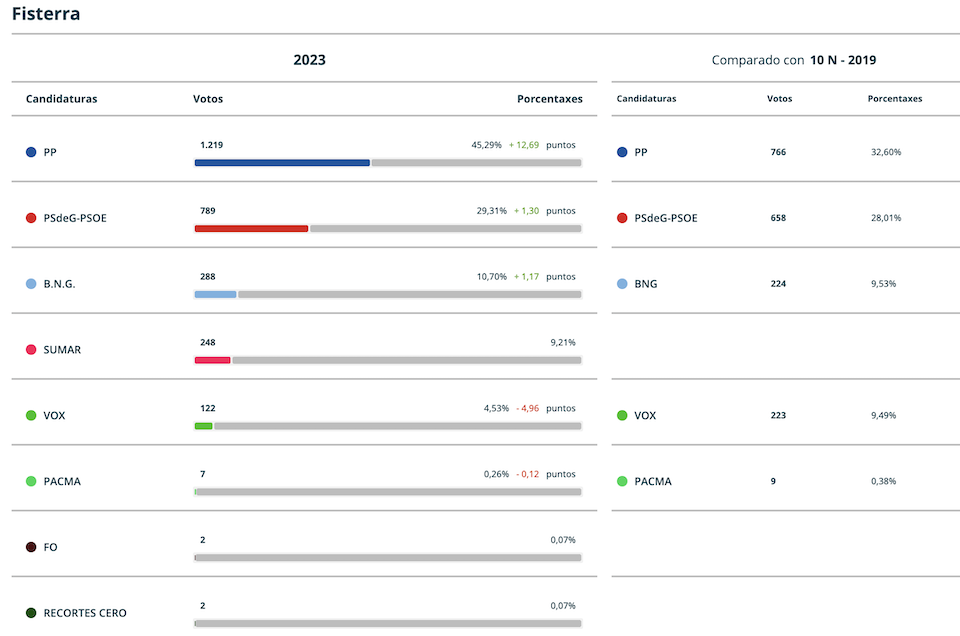Select the Candidaturas header in 2019 comparison
Screen dimensions: 960x636
tap(646, 99)
